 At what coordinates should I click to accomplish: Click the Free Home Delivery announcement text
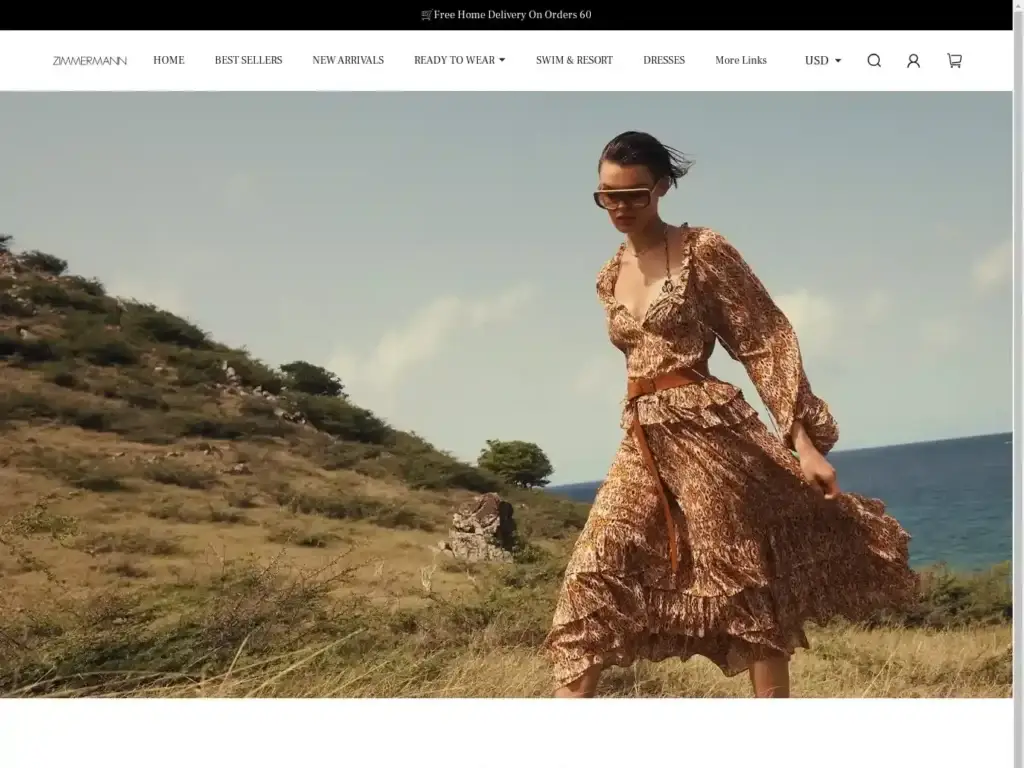pyautogui.click(x=512, y=15)
